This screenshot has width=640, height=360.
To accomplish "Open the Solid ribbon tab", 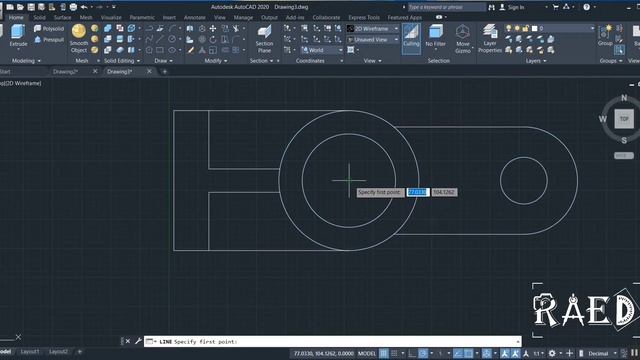I will pos(40,18).
